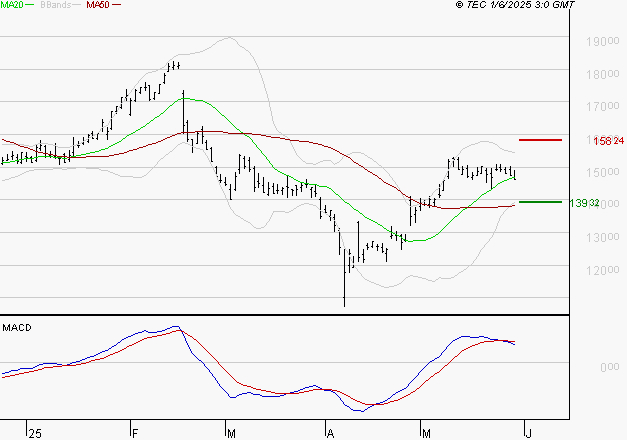Select the green 13932 support level marker
The height and width of the screenshot is (440, 627).
click(541, 202)
